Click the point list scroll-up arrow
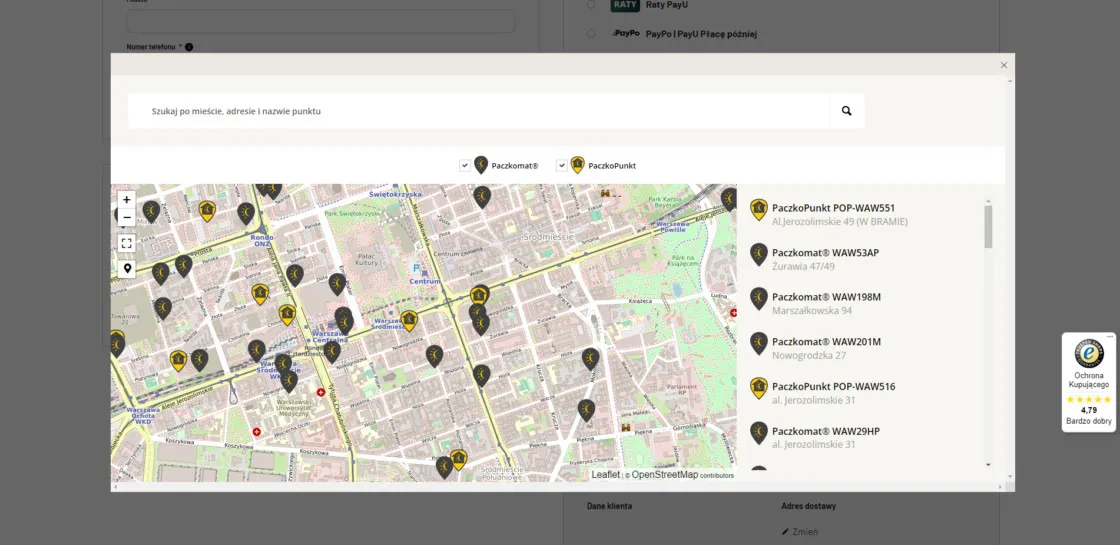 988,201
